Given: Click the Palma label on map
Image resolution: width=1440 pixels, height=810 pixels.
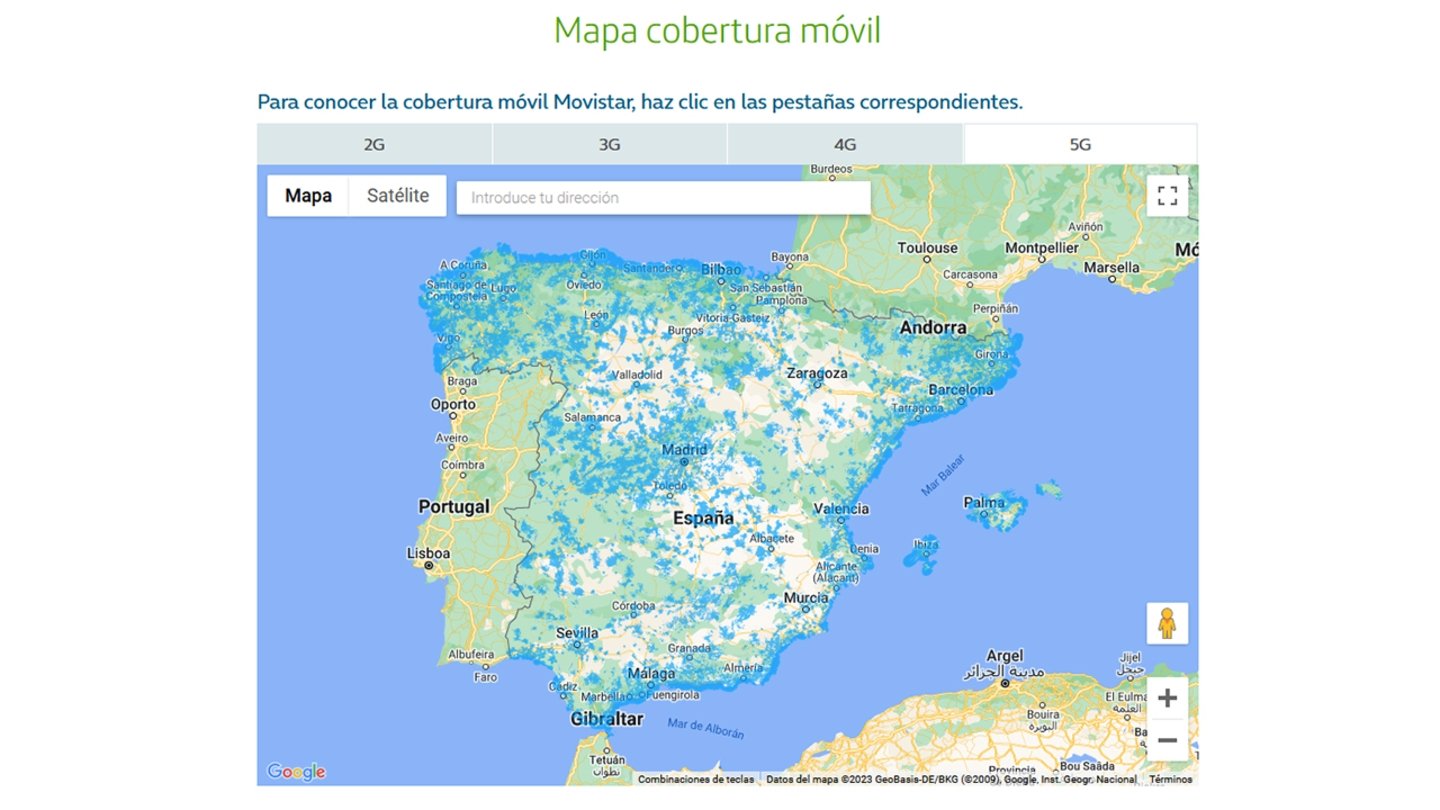Looking at the screenshot, I should pos(984,502).
